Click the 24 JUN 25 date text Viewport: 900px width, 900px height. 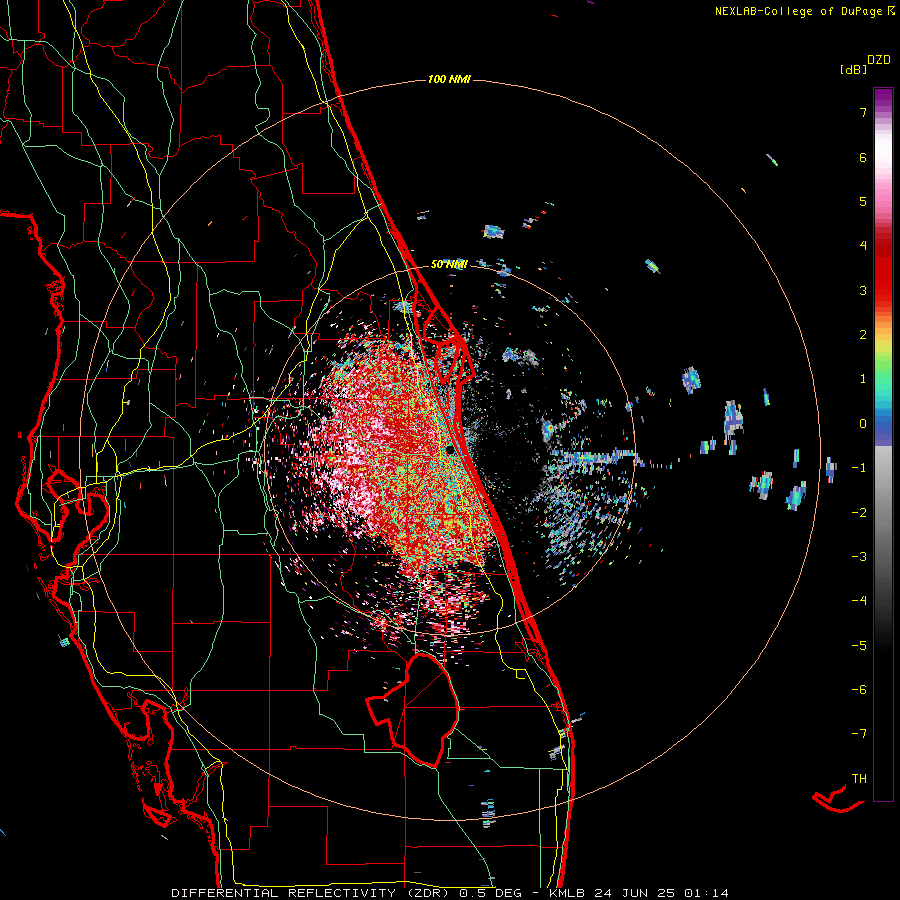(634, 893)
